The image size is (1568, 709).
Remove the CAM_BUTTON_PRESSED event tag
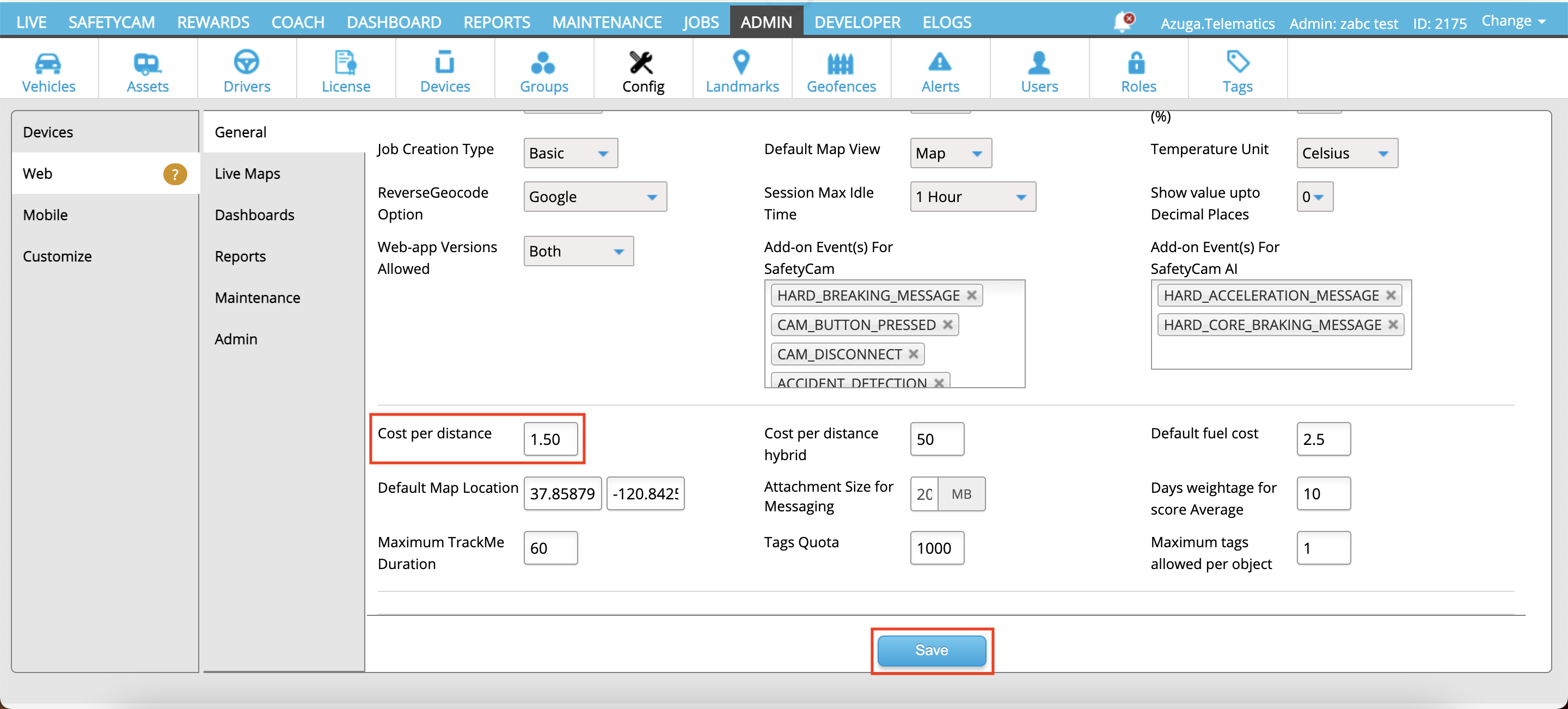947,325
